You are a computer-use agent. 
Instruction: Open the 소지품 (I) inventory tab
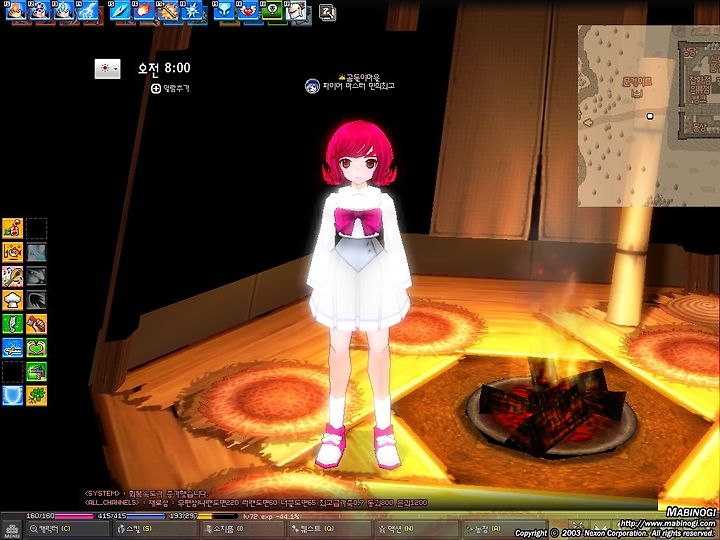pyautogui.click(x=242, y=529)
